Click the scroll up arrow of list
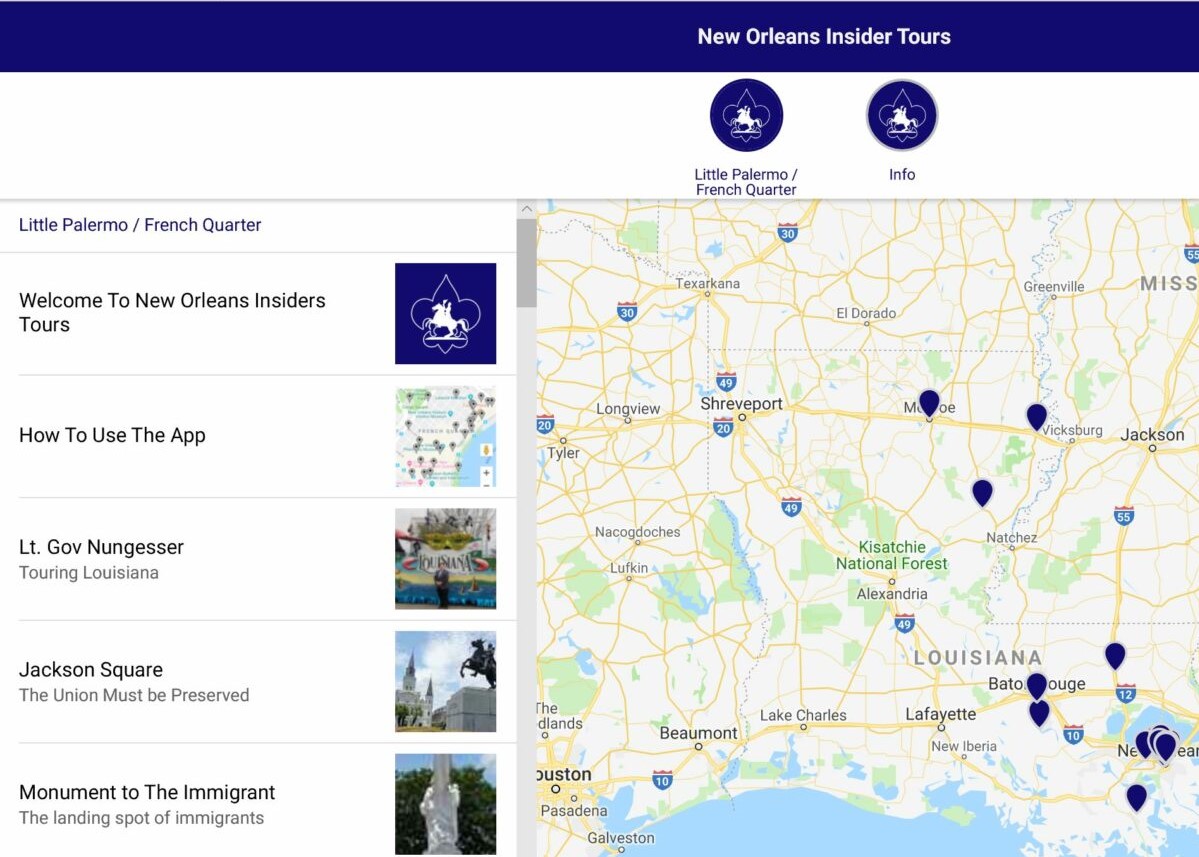The height and width of the screenshot is (857, 1199). 526,209
